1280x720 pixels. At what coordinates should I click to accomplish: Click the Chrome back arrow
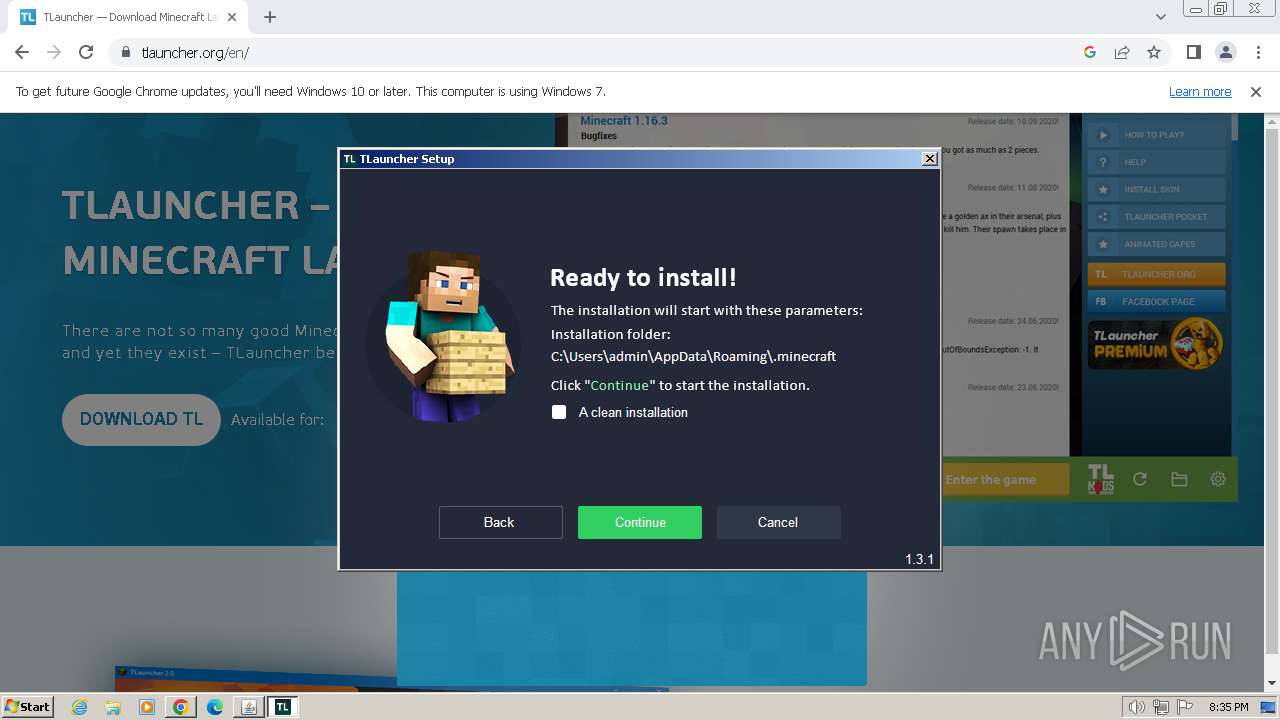pos(22,52)
